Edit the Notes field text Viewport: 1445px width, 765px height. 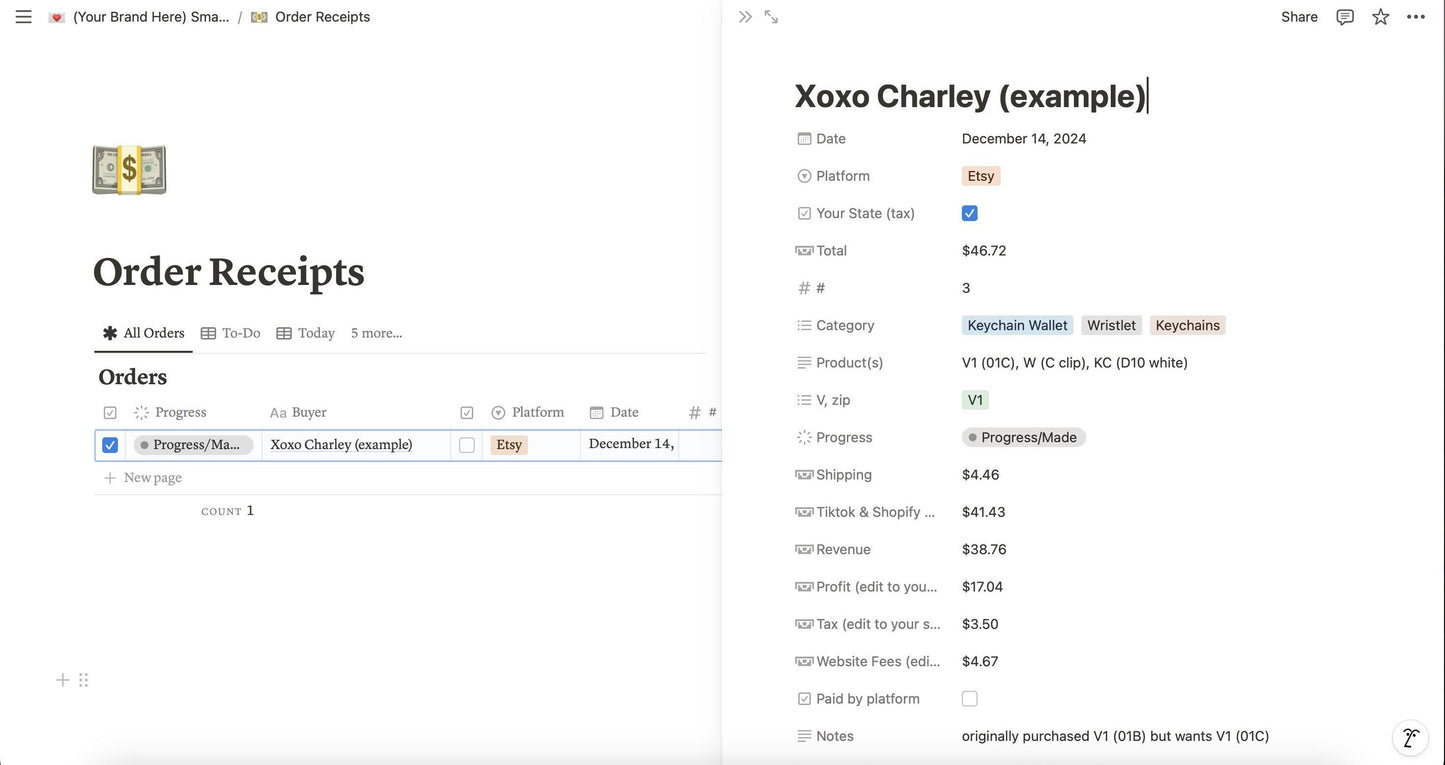click(x=1115, y=736)
